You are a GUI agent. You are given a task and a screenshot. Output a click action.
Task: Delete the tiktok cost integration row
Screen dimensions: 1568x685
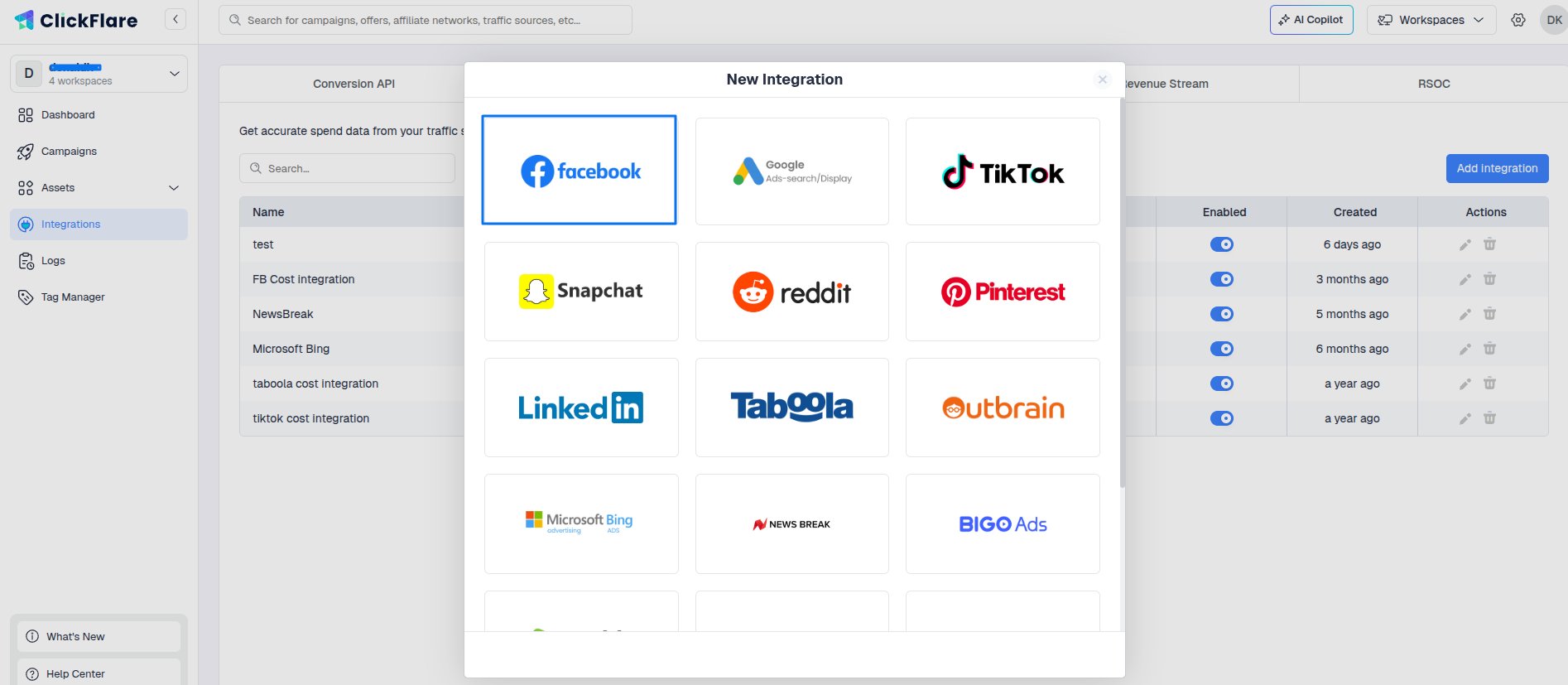pos(1489,418)
